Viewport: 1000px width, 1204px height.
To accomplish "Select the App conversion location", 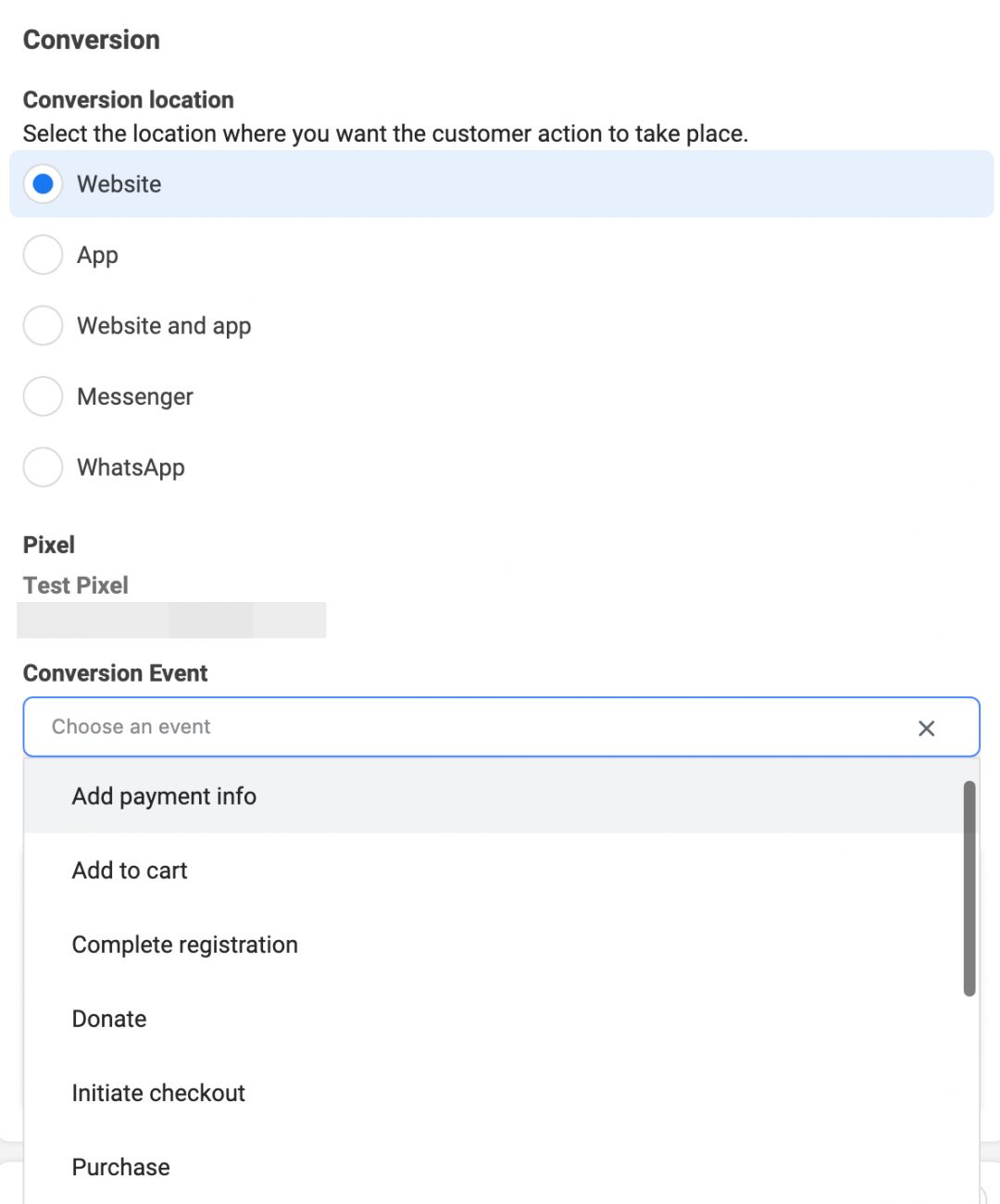I will (x=43, y=255).
